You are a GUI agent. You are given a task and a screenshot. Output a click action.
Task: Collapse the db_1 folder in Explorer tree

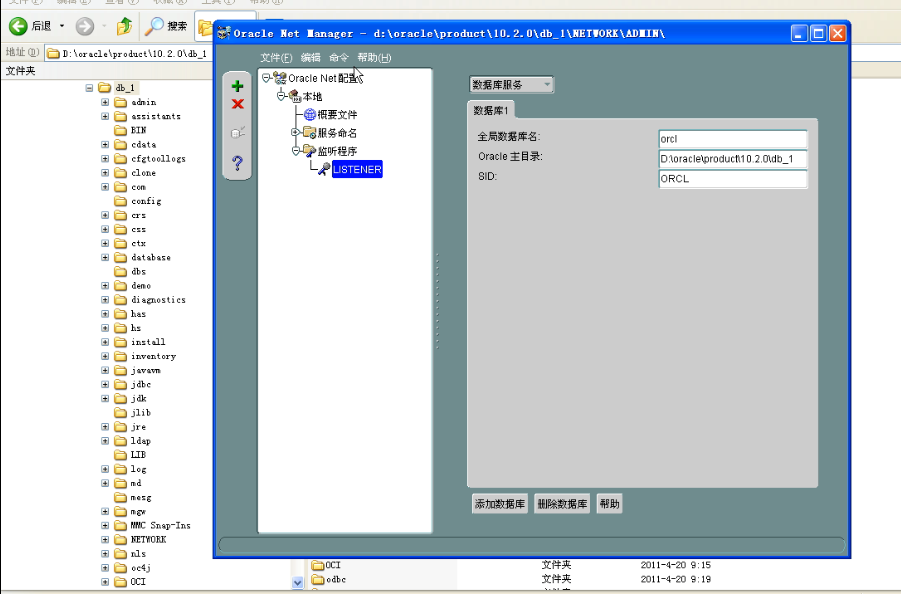pyautogui.click(x=89, y=88)
